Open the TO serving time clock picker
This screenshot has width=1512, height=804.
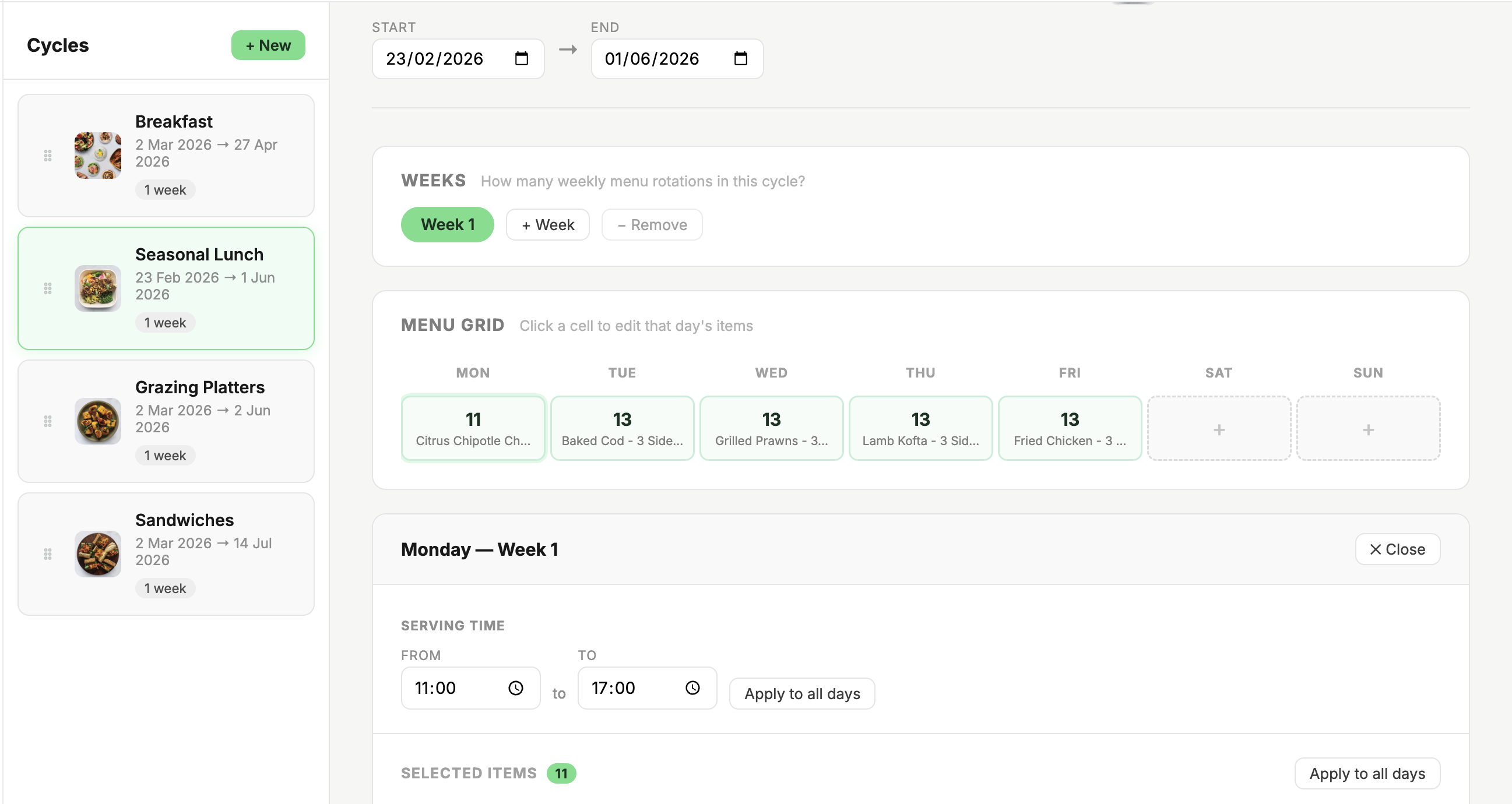693,687
